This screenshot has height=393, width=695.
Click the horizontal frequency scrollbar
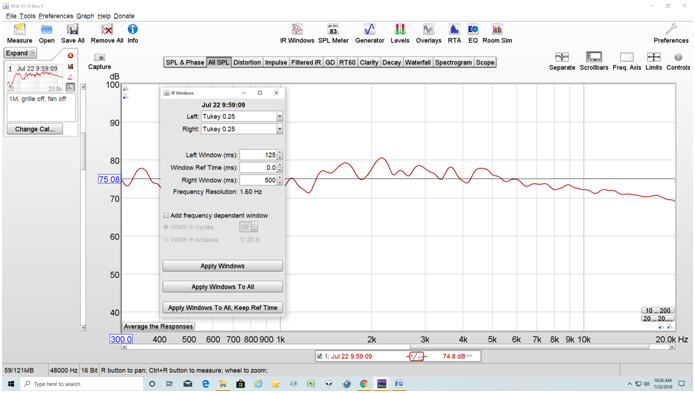click(398, 347)
